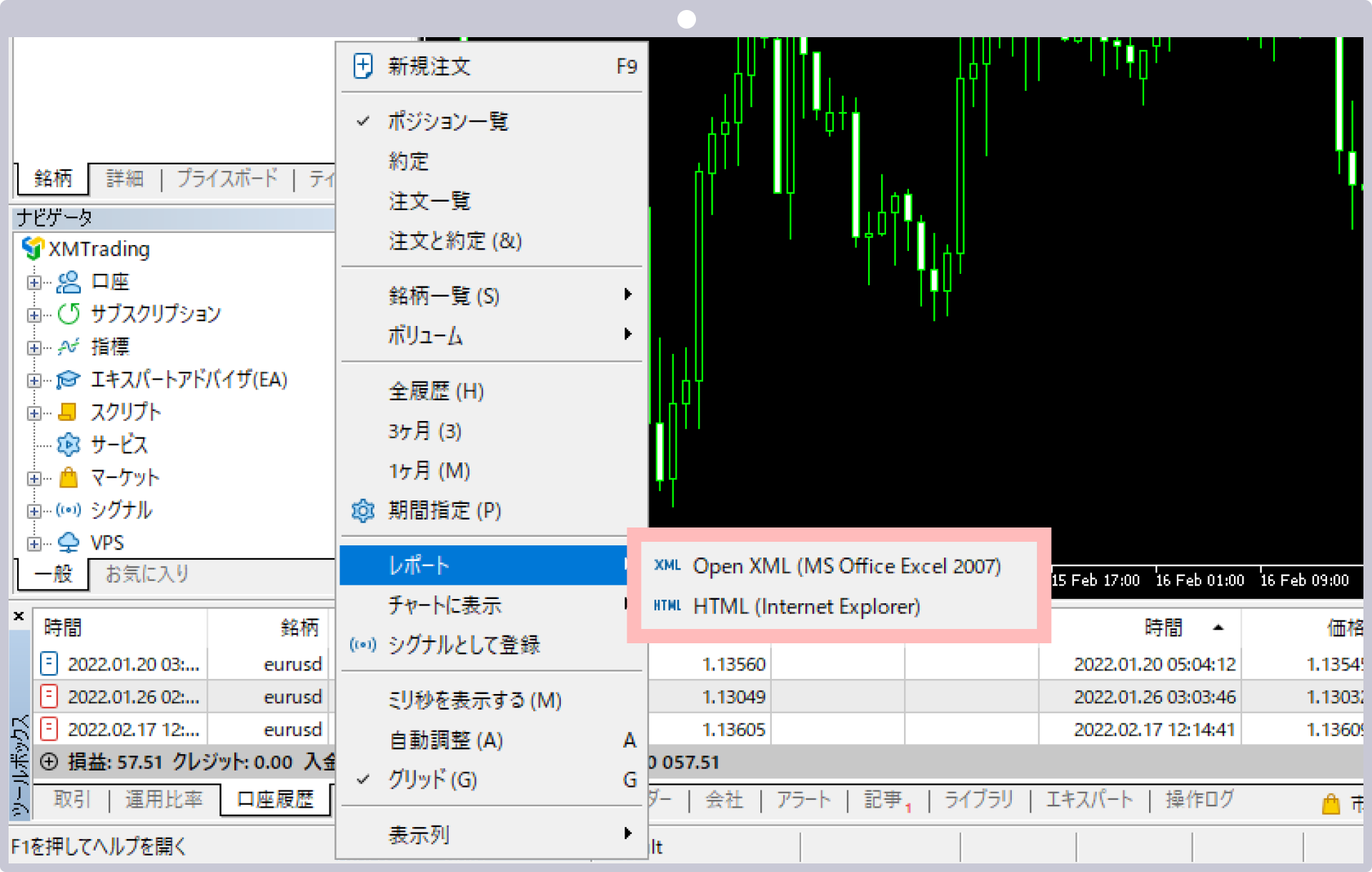Screen dimensions: 1372x872
Task: Close the toolbox panel with the X
Action: coord(19,616)
